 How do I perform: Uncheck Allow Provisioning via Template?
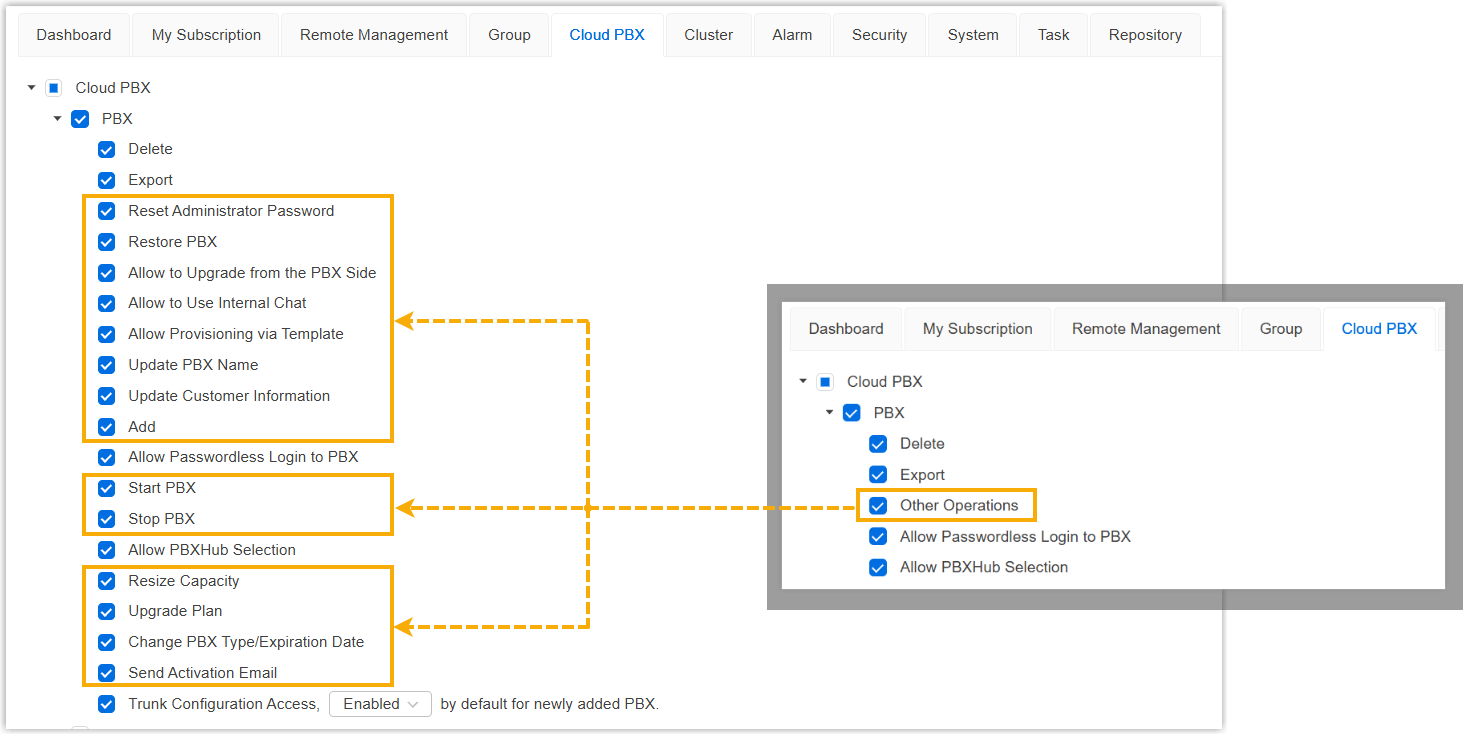coord(107,334)
